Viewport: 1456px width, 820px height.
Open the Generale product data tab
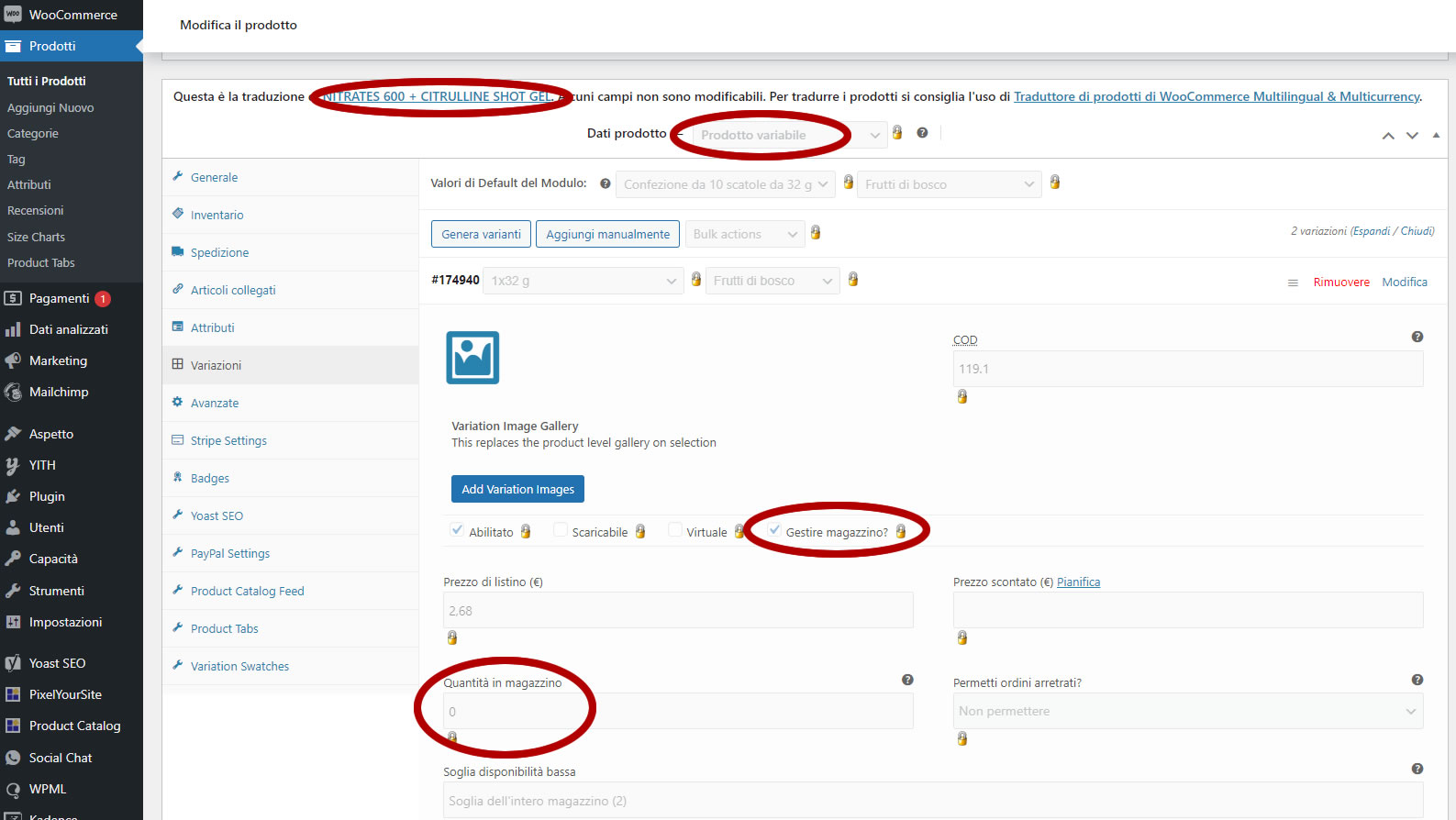click(x=290, y=177)
